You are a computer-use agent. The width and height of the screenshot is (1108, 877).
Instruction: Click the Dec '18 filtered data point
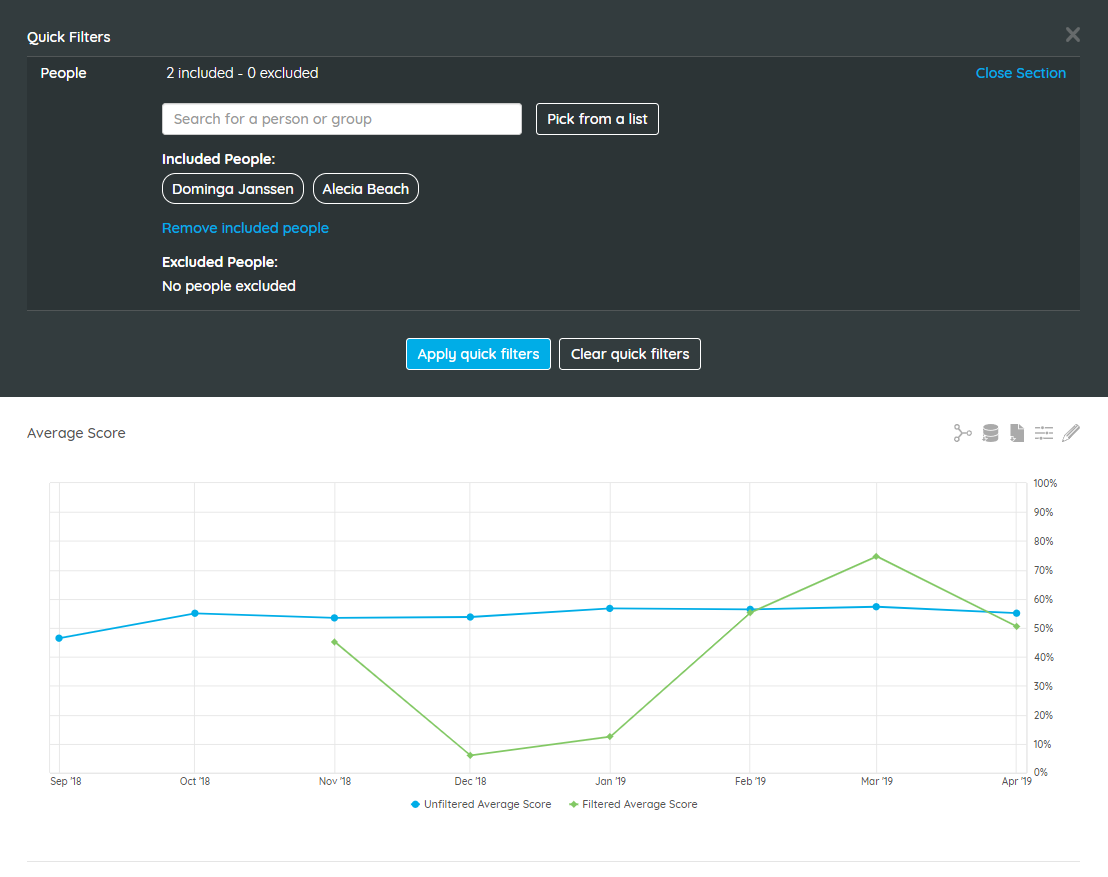click(x=471, y=755)
